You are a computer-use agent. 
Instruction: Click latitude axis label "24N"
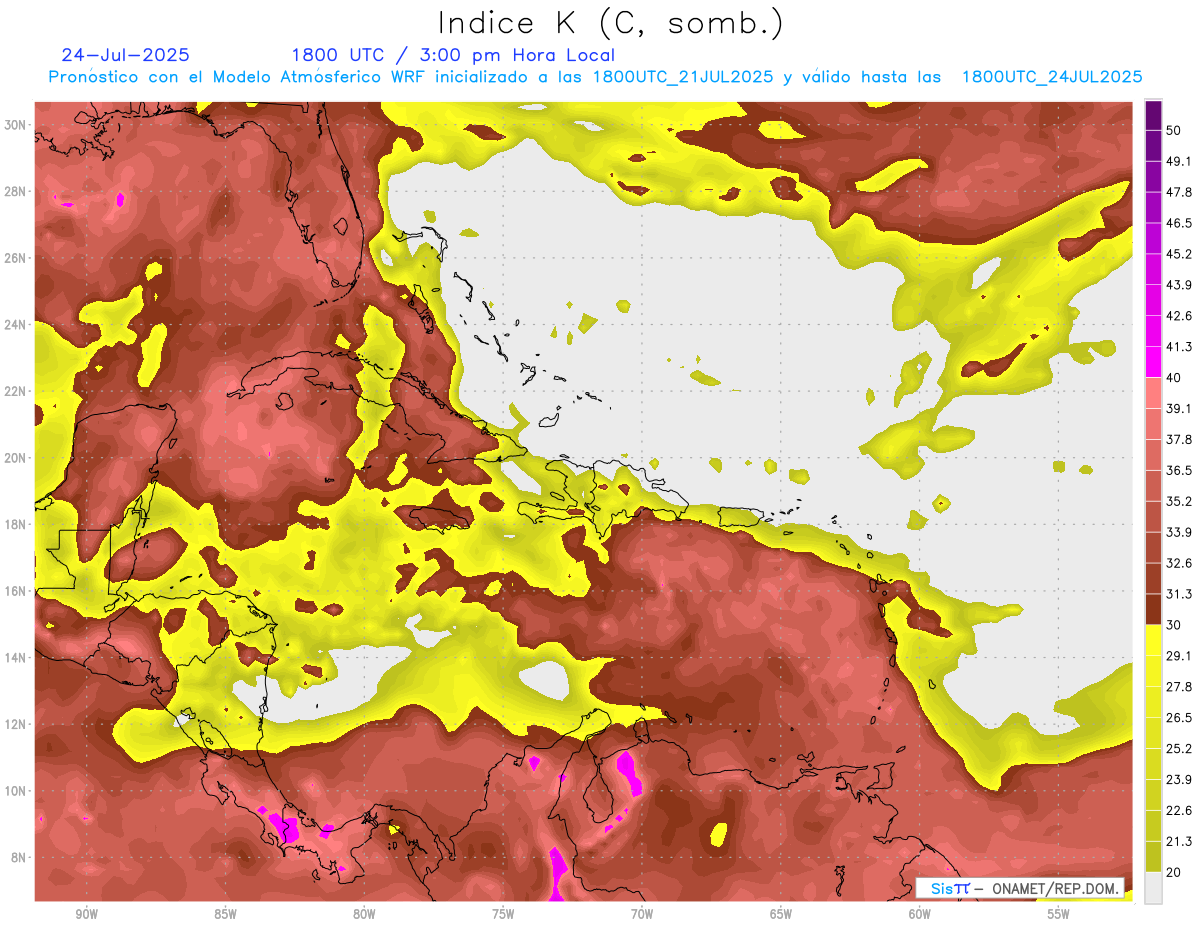click(x=16, y=325)
